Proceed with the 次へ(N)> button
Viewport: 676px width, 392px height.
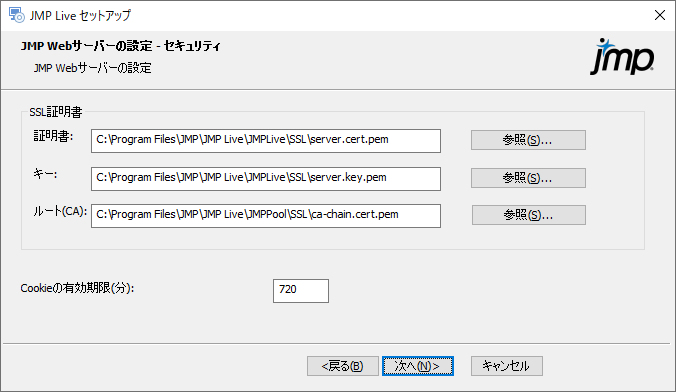click(x=417, y=366)
